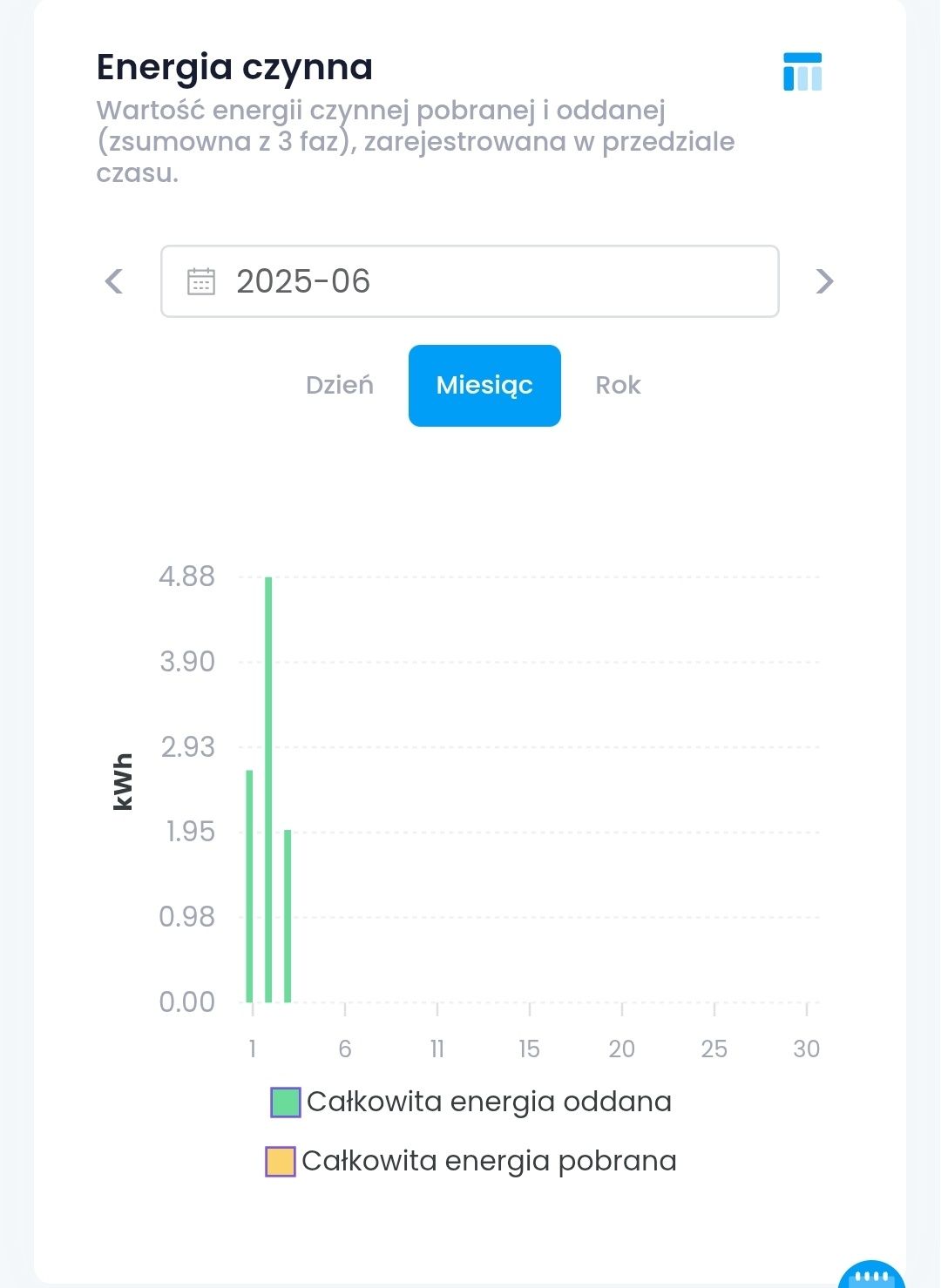The image size is (941, 1288).
Task: Select the third shortest green bar
Action: click(288, 916)
